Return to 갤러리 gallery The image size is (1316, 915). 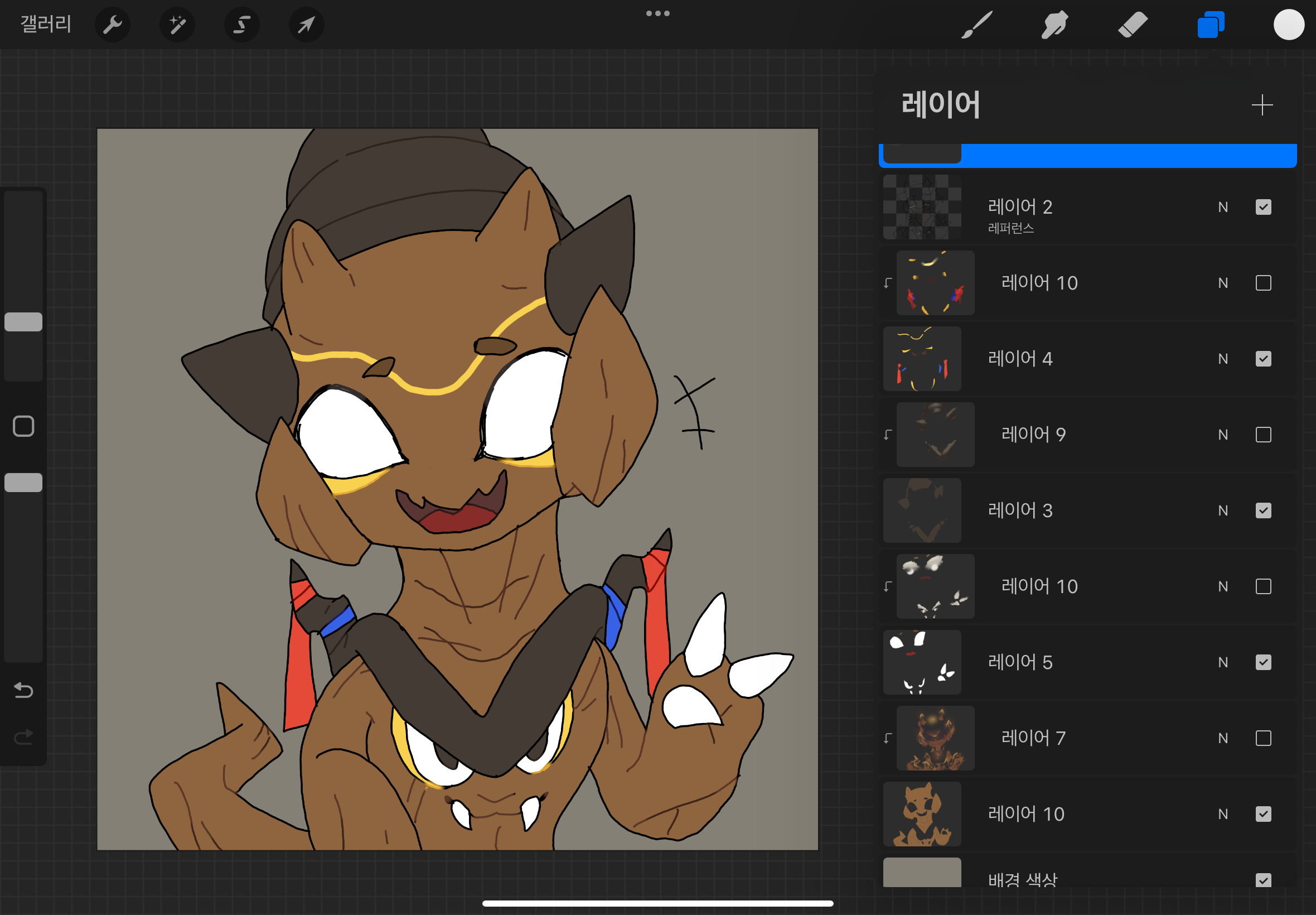click(46, 25)
